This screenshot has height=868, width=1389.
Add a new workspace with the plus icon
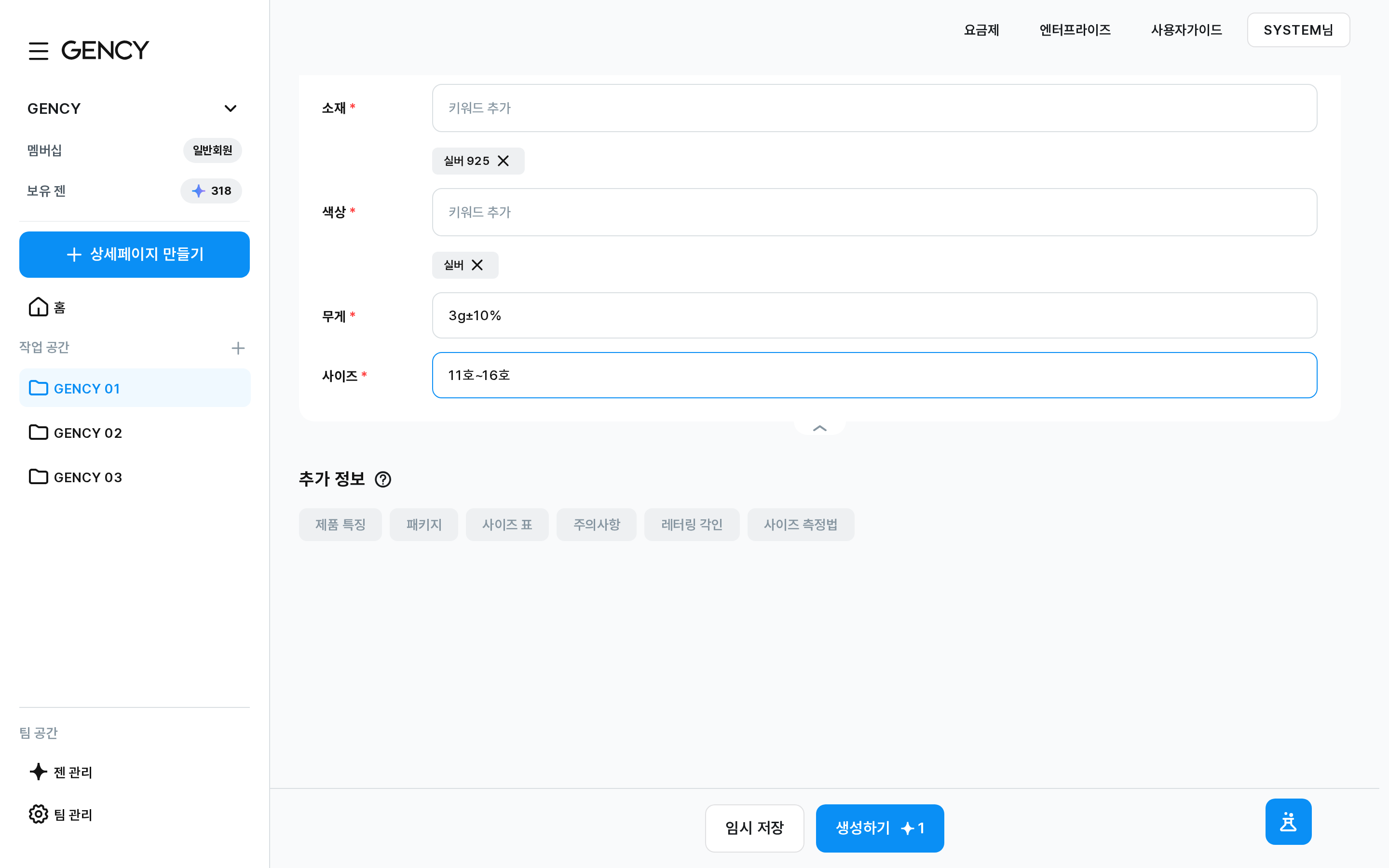pos(238,348)
